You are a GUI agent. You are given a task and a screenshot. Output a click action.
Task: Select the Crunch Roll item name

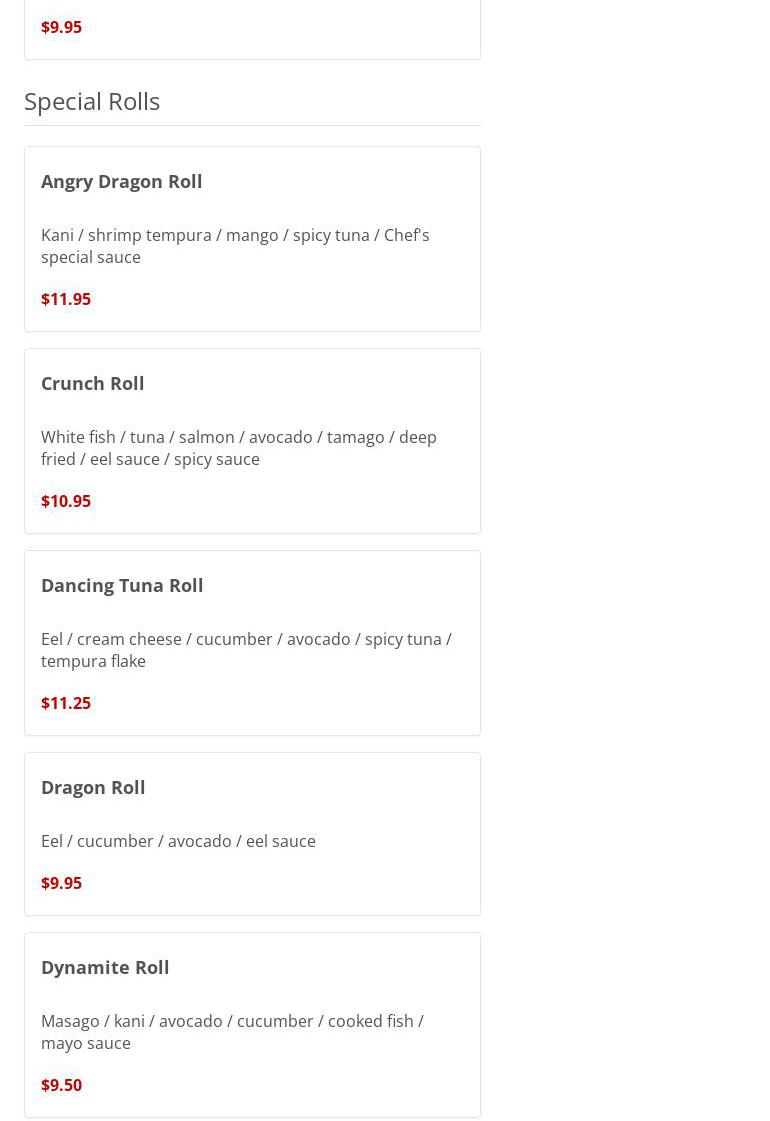[92, 383]
